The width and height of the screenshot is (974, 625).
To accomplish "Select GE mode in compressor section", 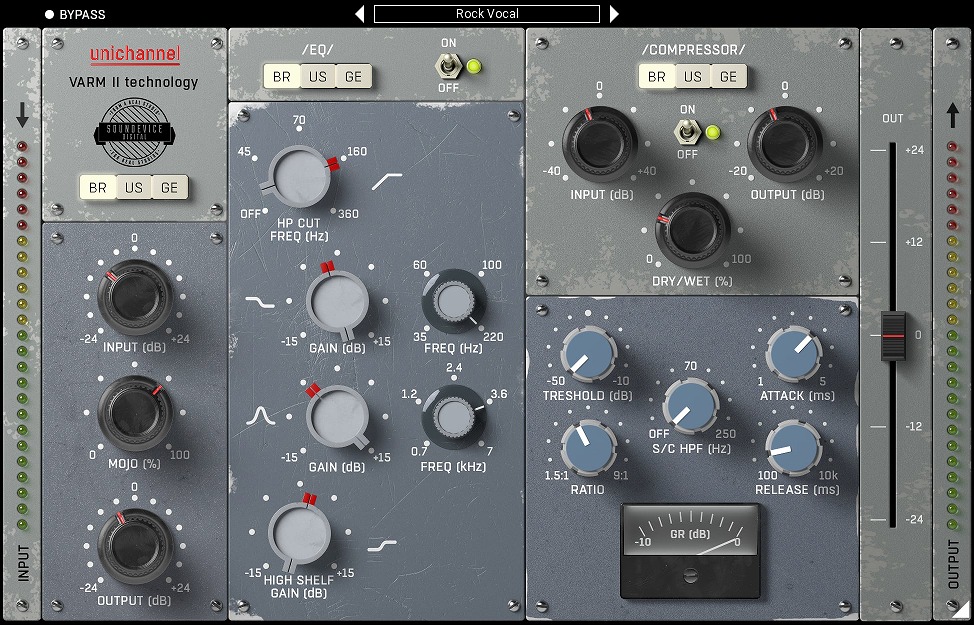I will click(x=728, y=77).
